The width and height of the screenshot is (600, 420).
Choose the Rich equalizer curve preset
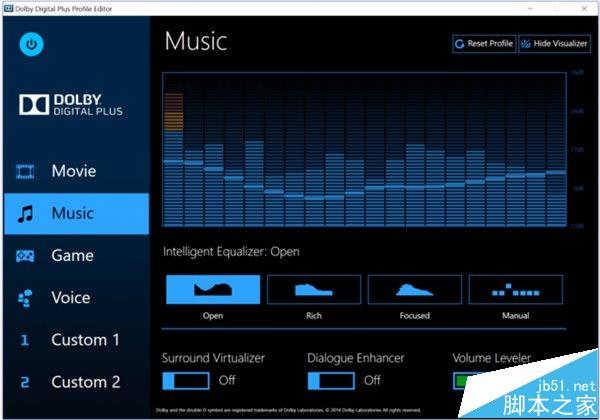[x=314, y=290]
